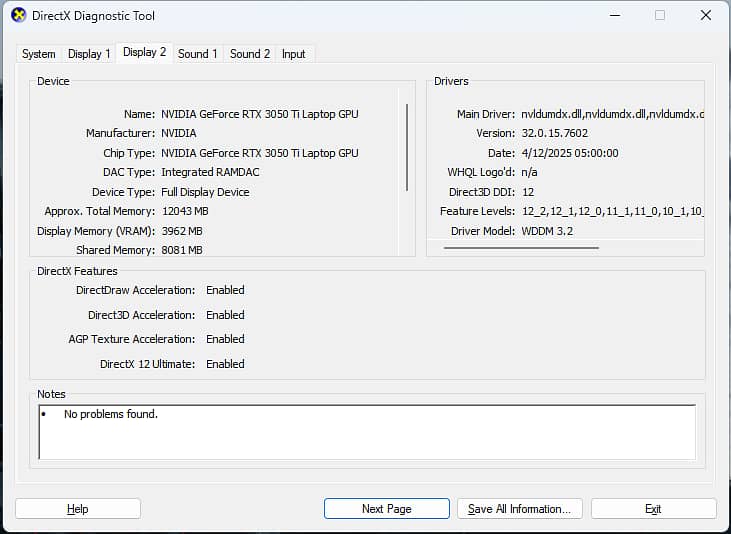Click the WHQL Logo'd value 'n/a'
731x534 pixels.
click(x=529, y=173)
